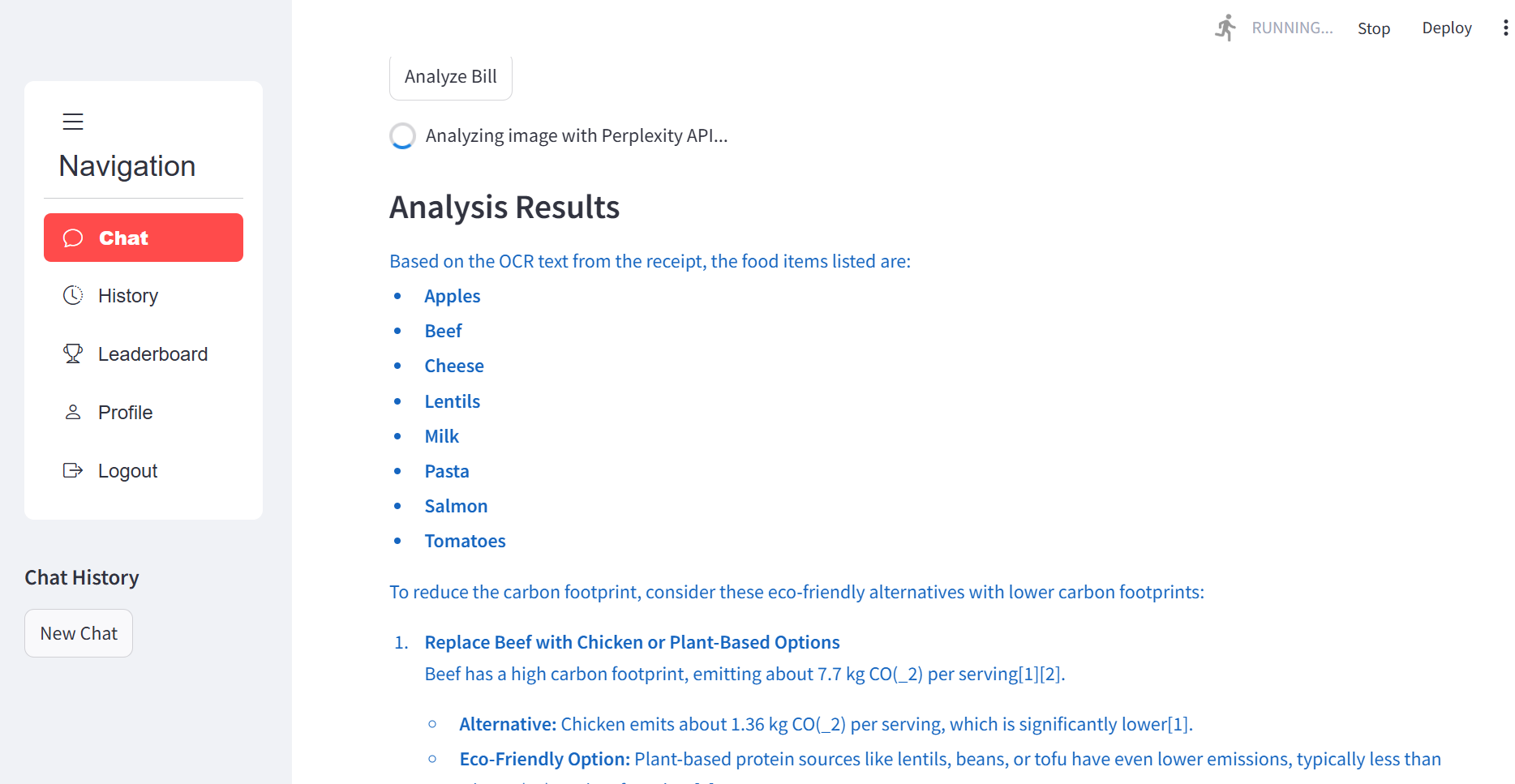Click the chat bubble icon in sidebar
The width and height of the screenshot is (1515, 784).
[73, 238]
